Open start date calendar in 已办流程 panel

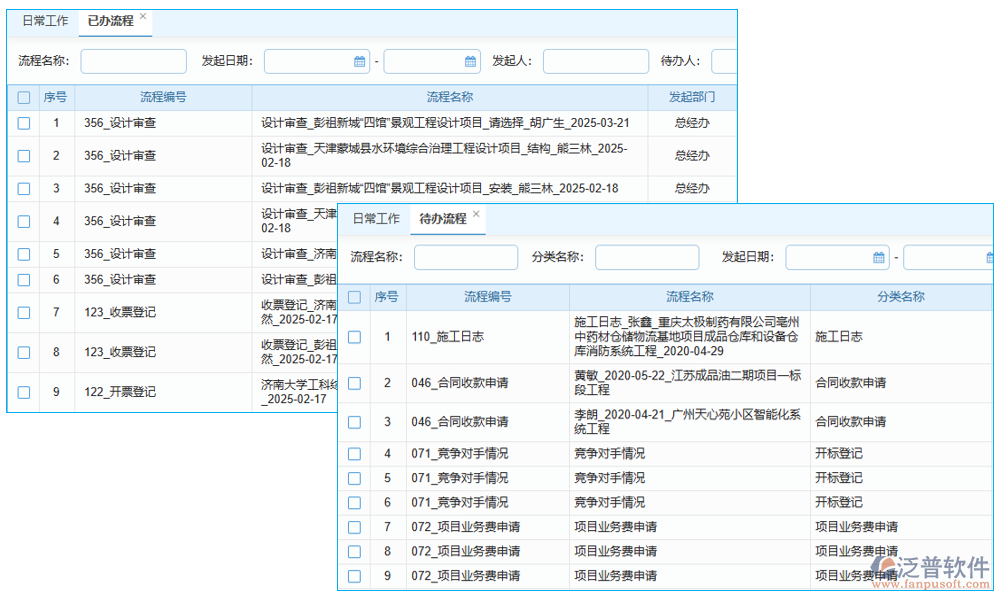(x=359, y=62)
